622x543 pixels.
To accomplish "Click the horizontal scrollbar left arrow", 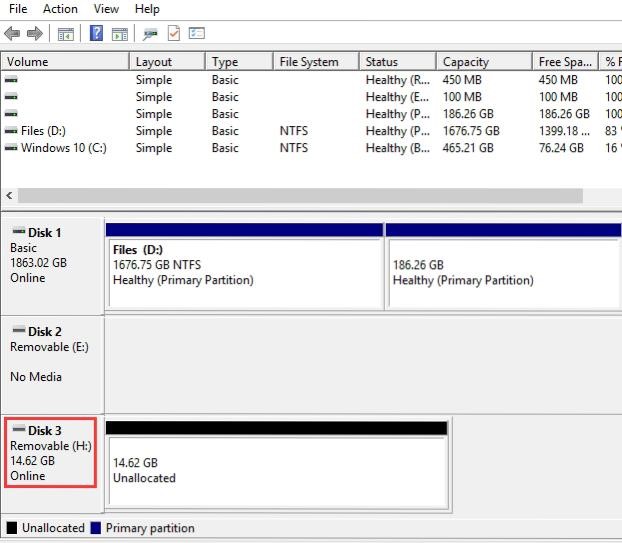I will click(x=10, y=195).
